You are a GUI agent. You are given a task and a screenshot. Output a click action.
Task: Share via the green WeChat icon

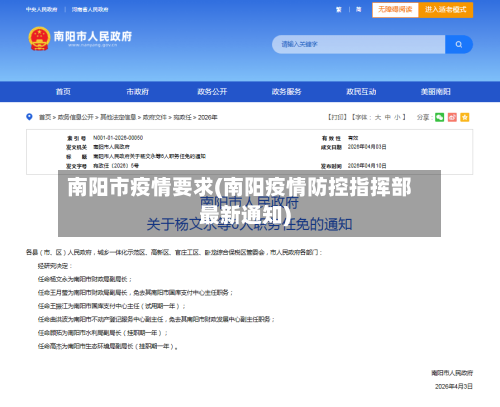tap(439, 117)
